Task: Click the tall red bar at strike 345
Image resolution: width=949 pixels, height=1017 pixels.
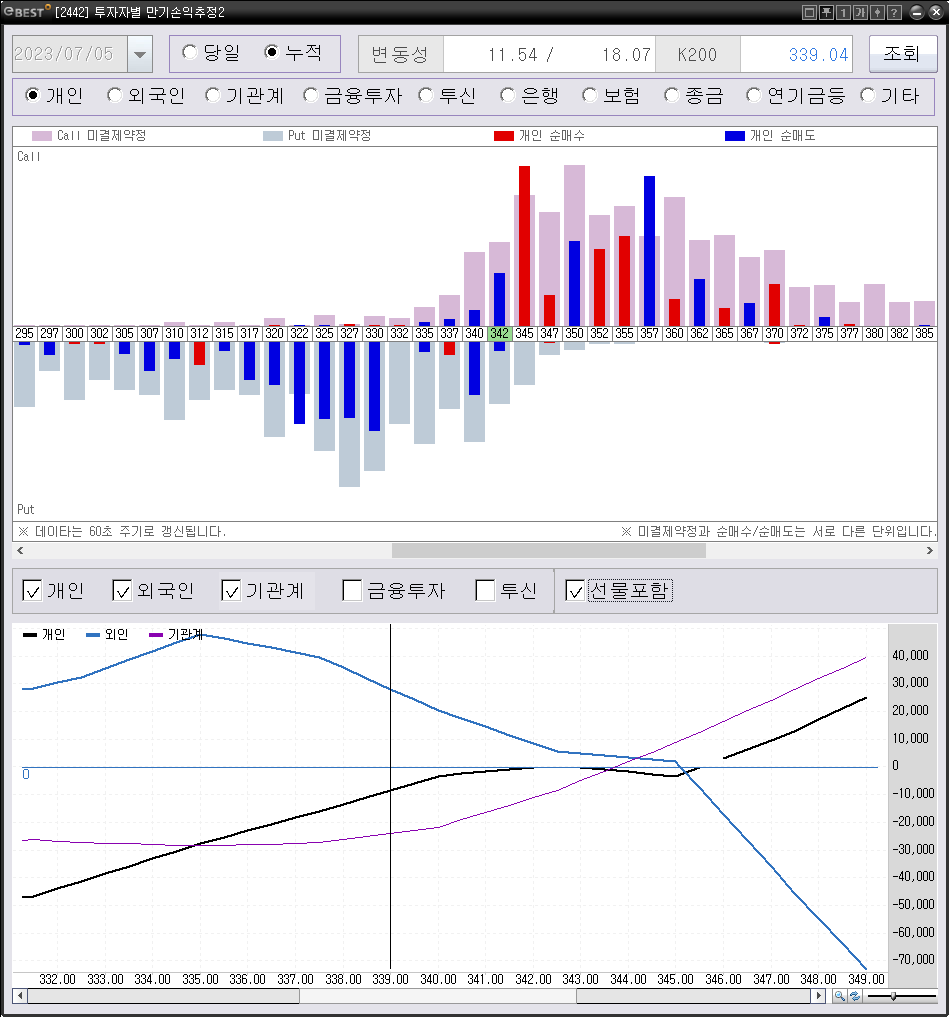Action: click(524, 246)
